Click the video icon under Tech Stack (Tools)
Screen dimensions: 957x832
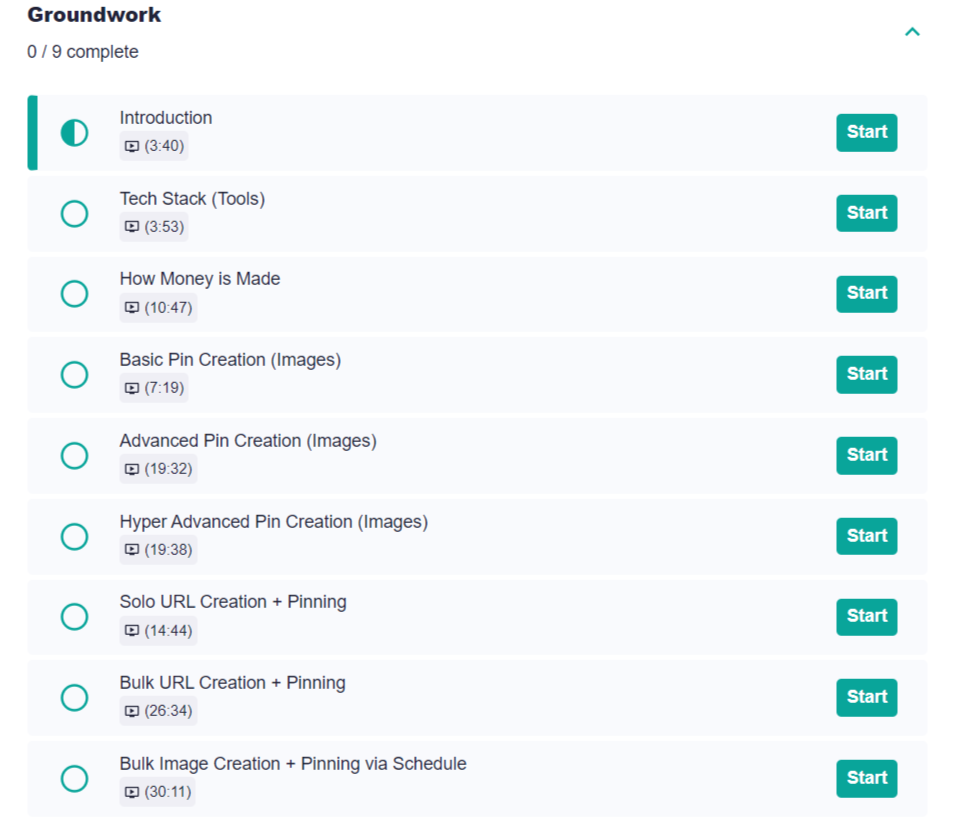click(x=132, y=227)
